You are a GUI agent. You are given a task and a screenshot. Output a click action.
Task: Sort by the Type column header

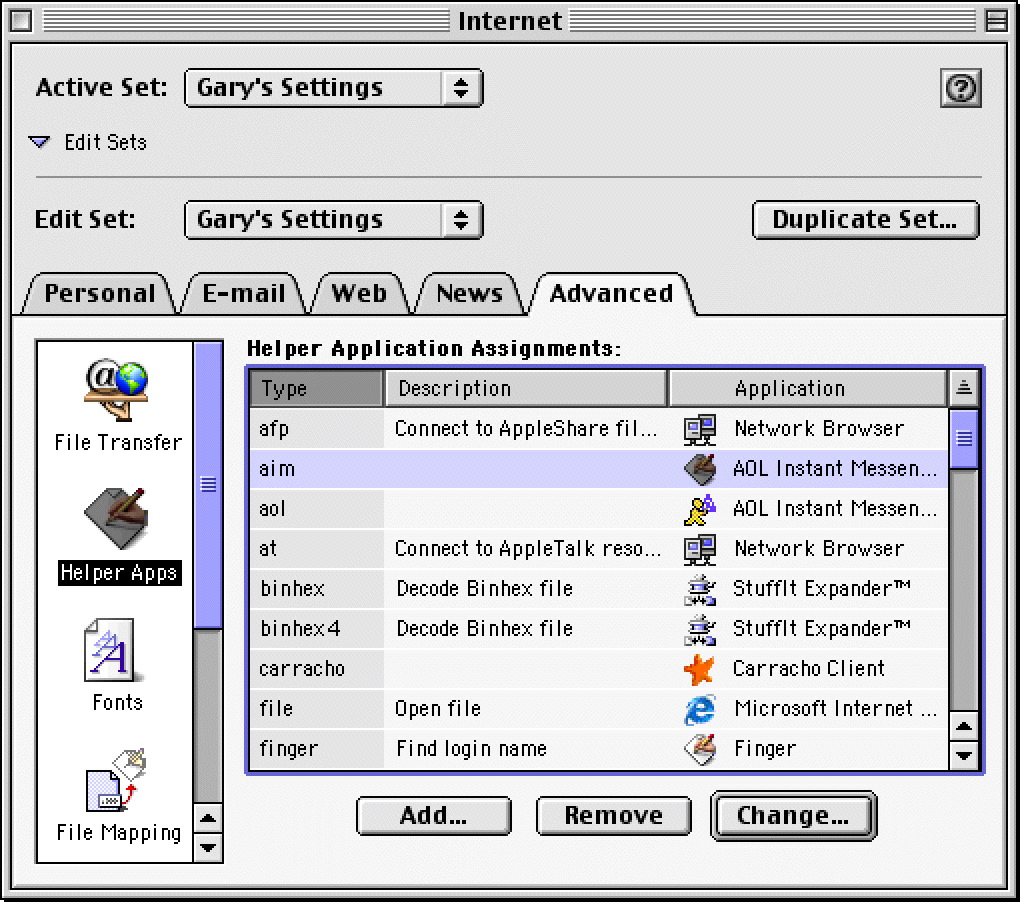click(316, 388)
